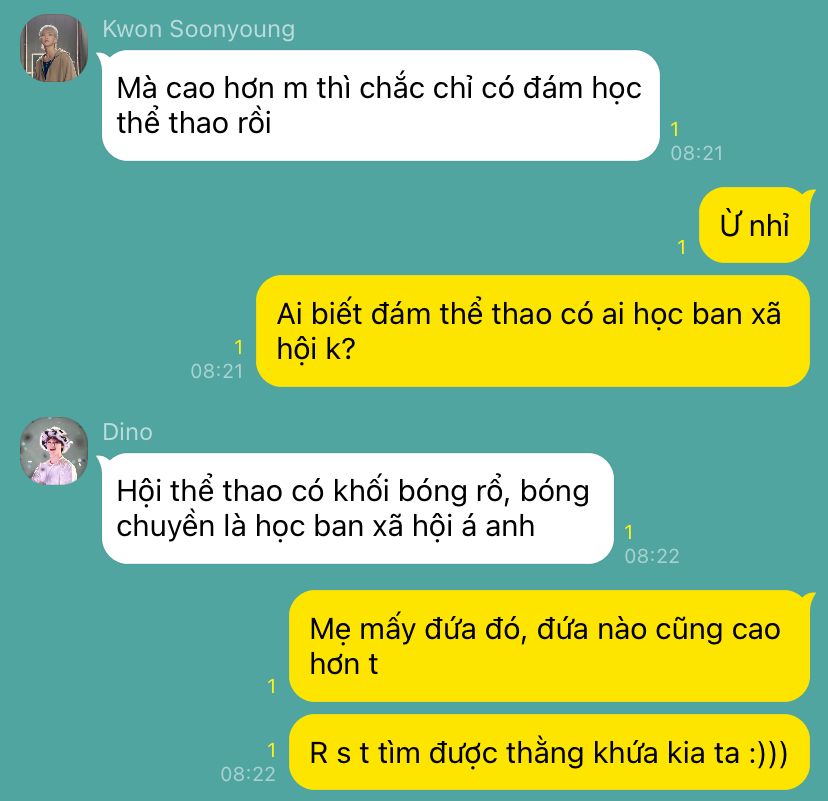Image resolution: width=828 pixels, height=801 pixels.
Task: Tap the Dino sender name
Action: point(127,432)
